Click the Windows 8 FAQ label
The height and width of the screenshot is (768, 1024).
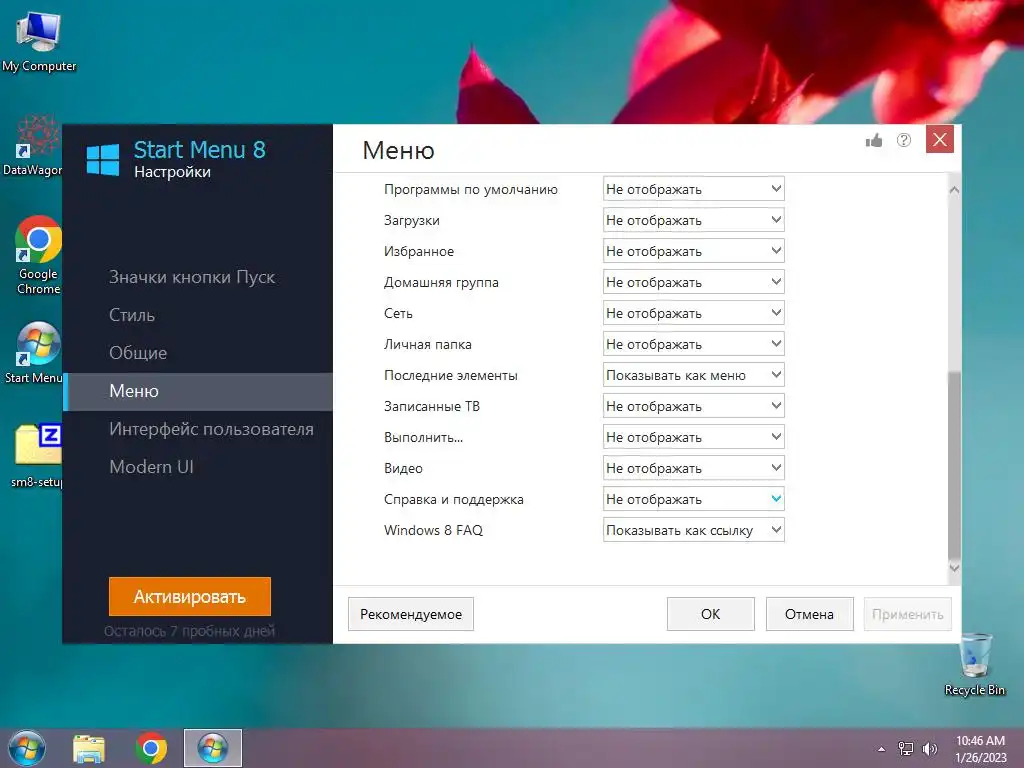[433, 530]
